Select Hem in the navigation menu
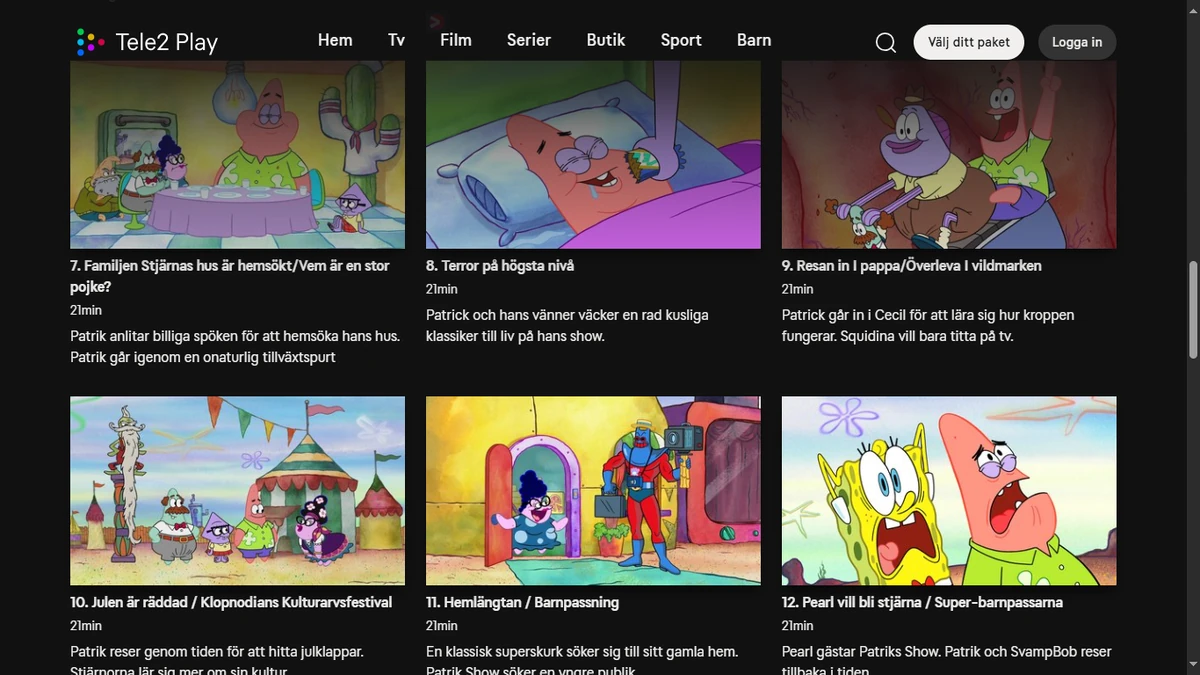Viewport: 1200px width, 675px height. click(x=335, y=40)
